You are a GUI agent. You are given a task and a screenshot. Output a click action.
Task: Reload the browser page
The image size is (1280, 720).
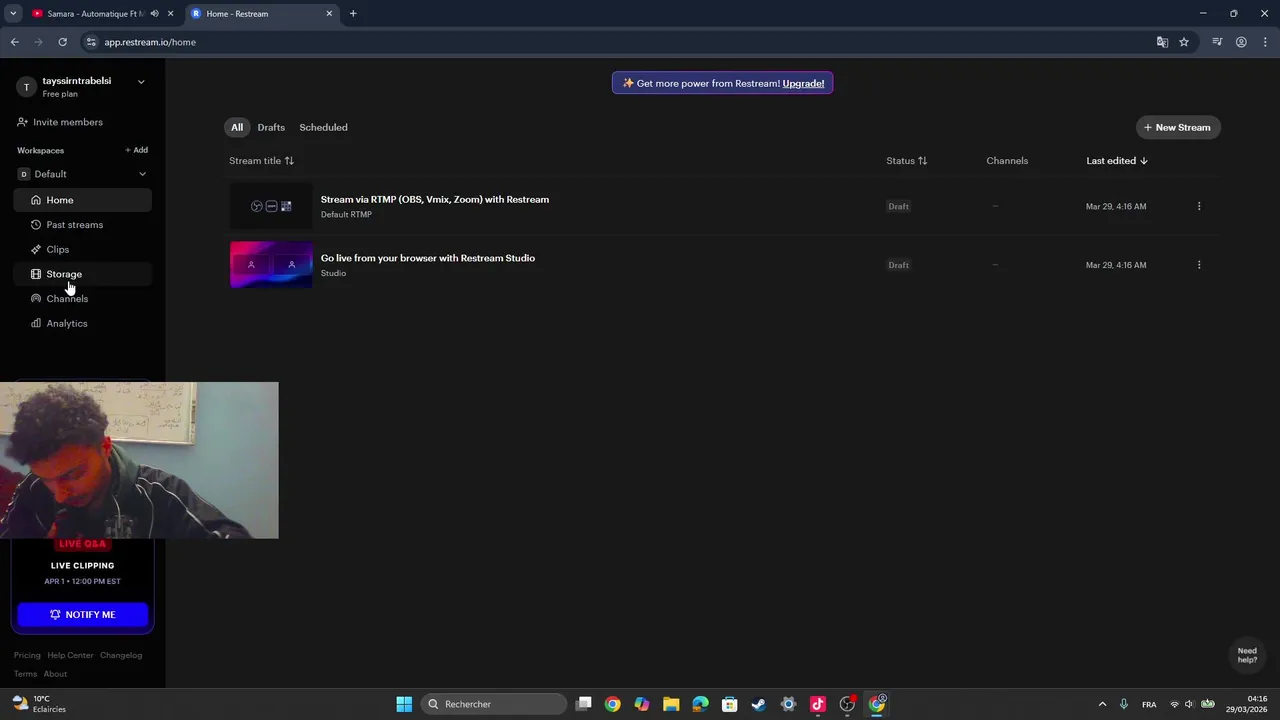coord(62,42)
